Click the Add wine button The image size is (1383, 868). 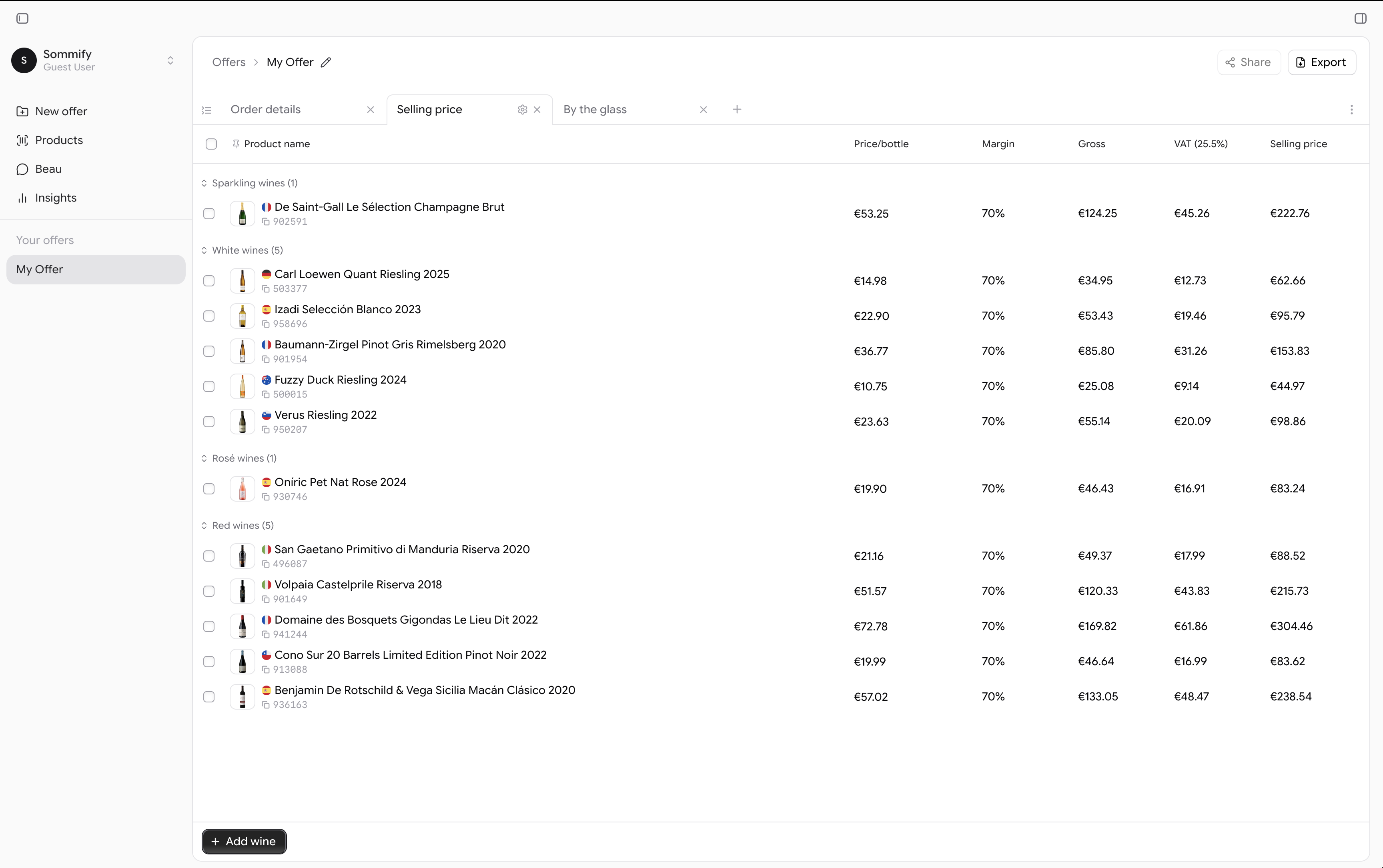coord(244,841)
